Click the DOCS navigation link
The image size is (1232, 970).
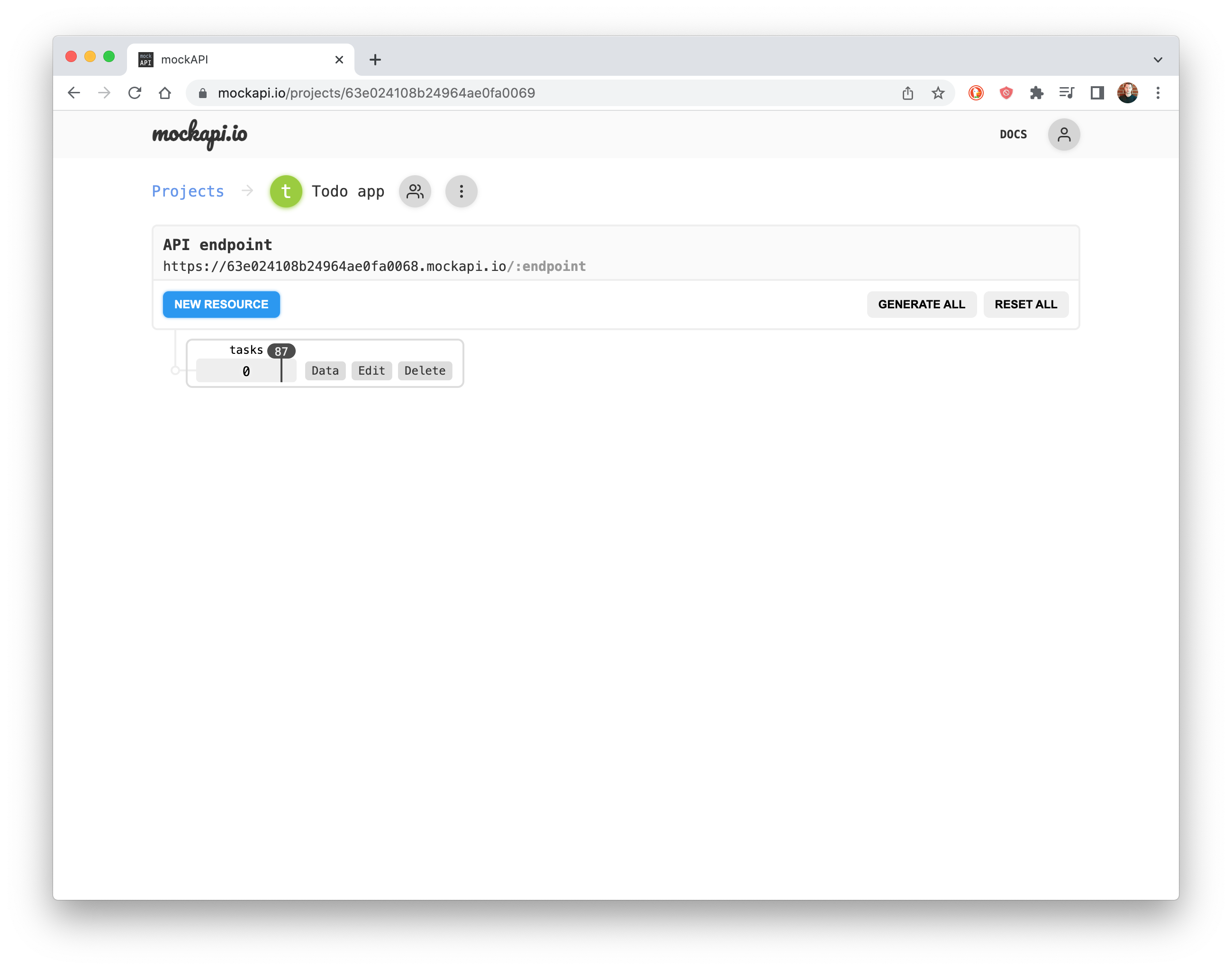(1013, 134)
